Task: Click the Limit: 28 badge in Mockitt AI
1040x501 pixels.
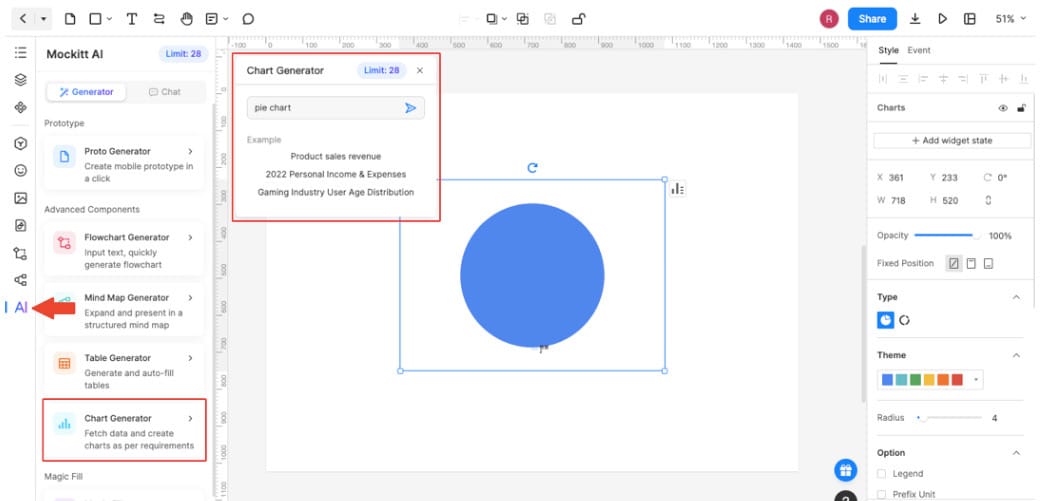Action: coord(183,54)
